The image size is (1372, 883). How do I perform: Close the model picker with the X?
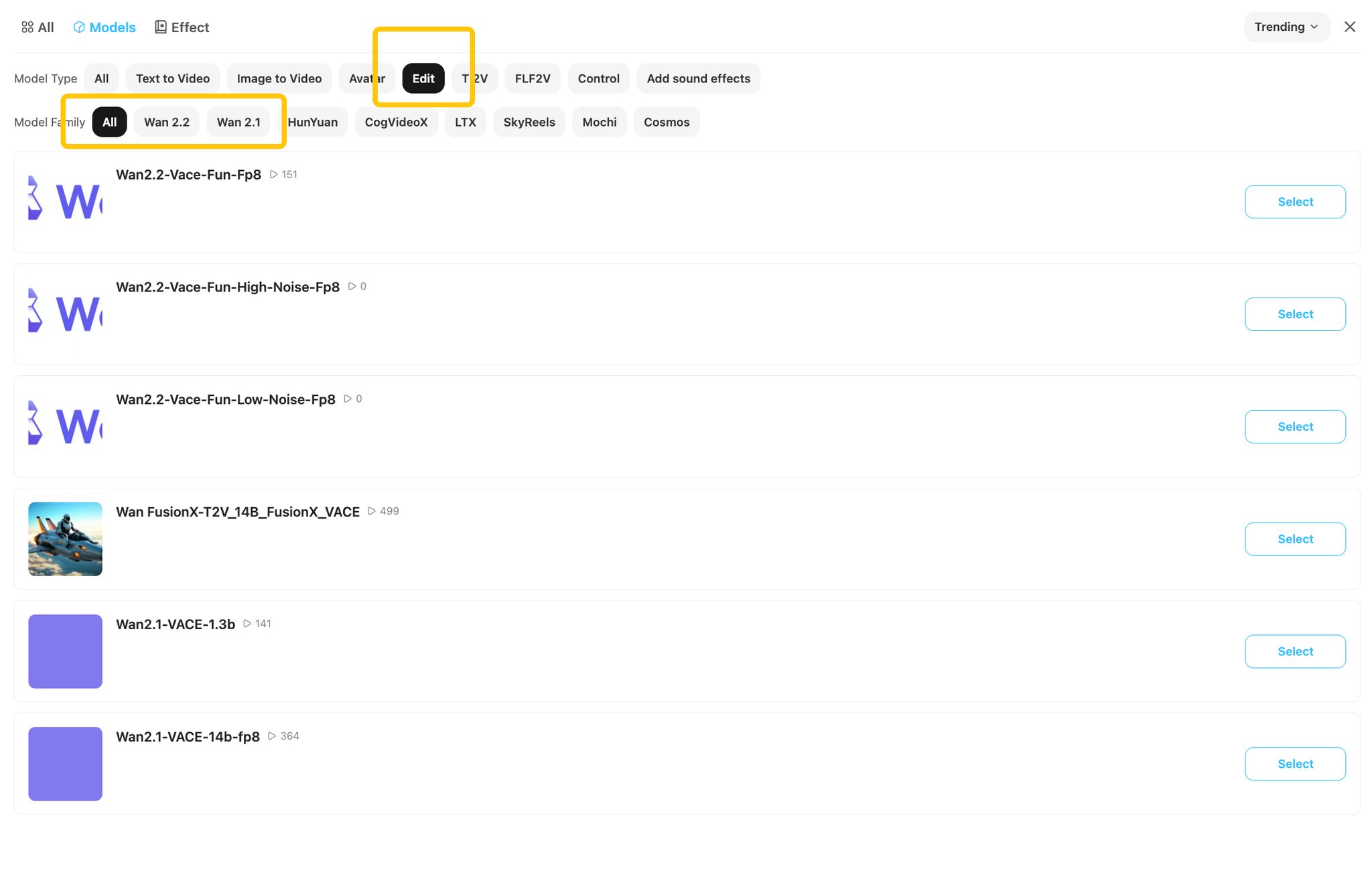[x=1349, y=27]
